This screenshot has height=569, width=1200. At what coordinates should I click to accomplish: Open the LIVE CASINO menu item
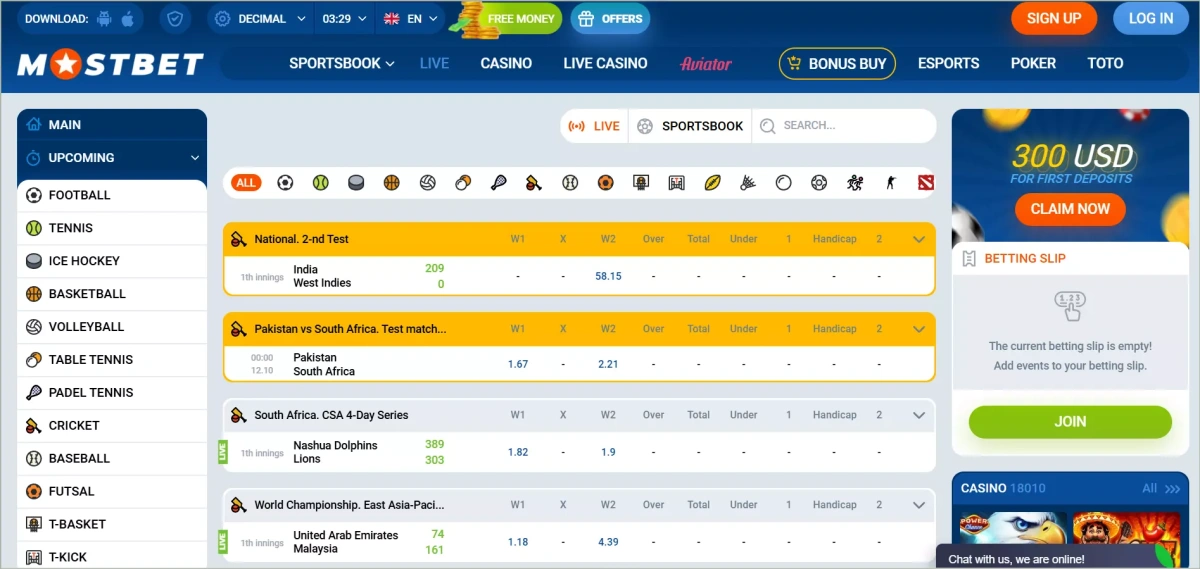point(605,63)
